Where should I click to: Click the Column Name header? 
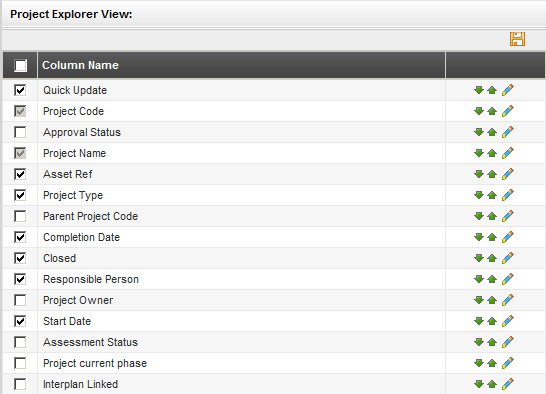(80, 65)
